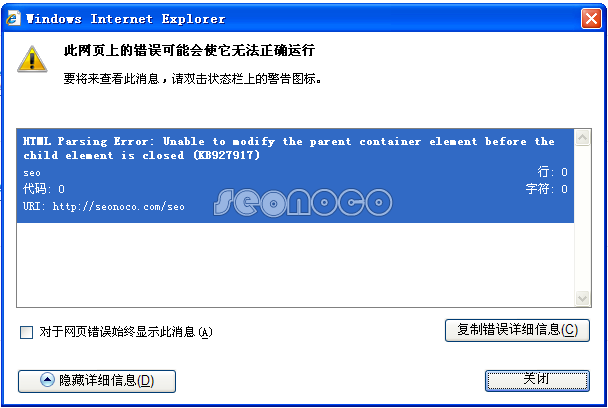The image size is (608, 408).
Task: Click the empty white area of details list
Action: click(295, 265)
